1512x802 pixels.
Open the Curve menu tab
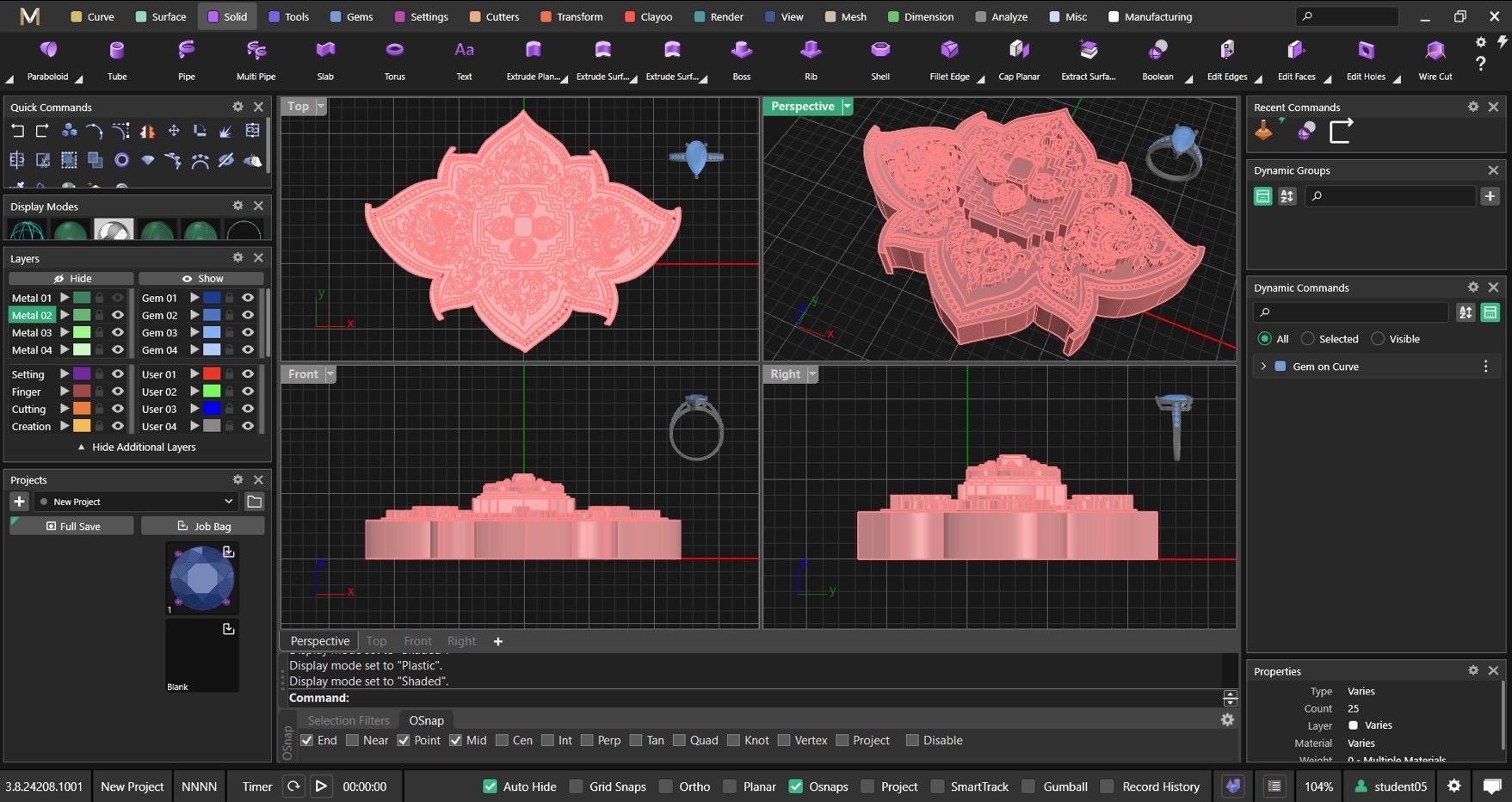coord(92,16)
